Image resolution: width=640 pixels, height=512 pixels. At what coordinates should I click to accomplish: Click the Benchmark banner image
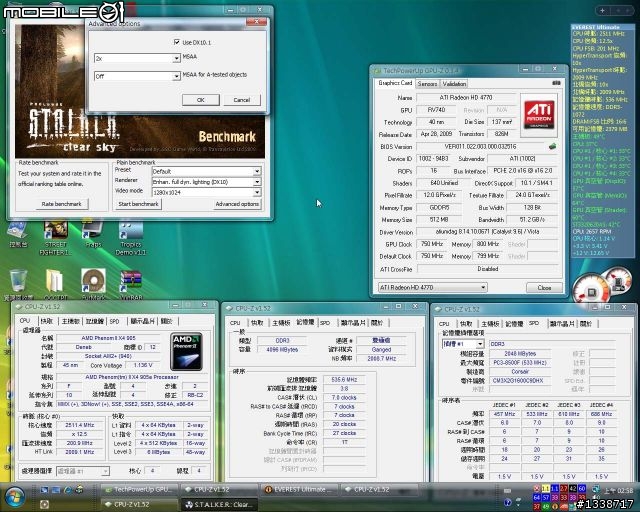[140, 92]
